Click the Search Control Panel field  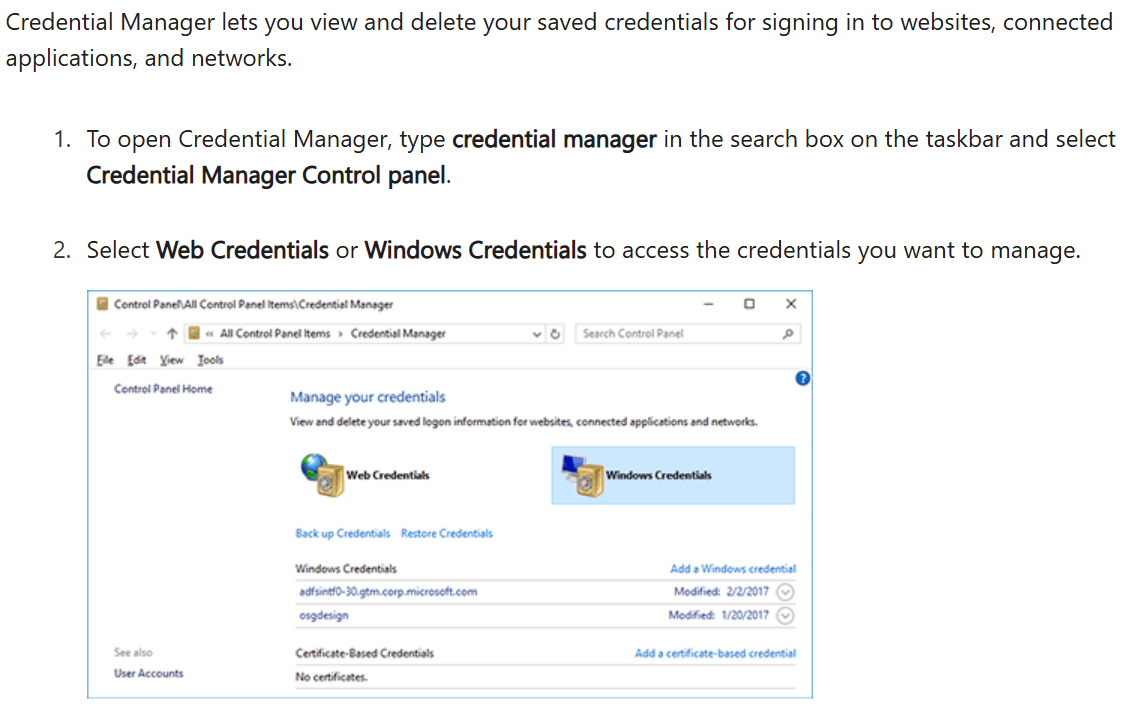coord(675,334)
